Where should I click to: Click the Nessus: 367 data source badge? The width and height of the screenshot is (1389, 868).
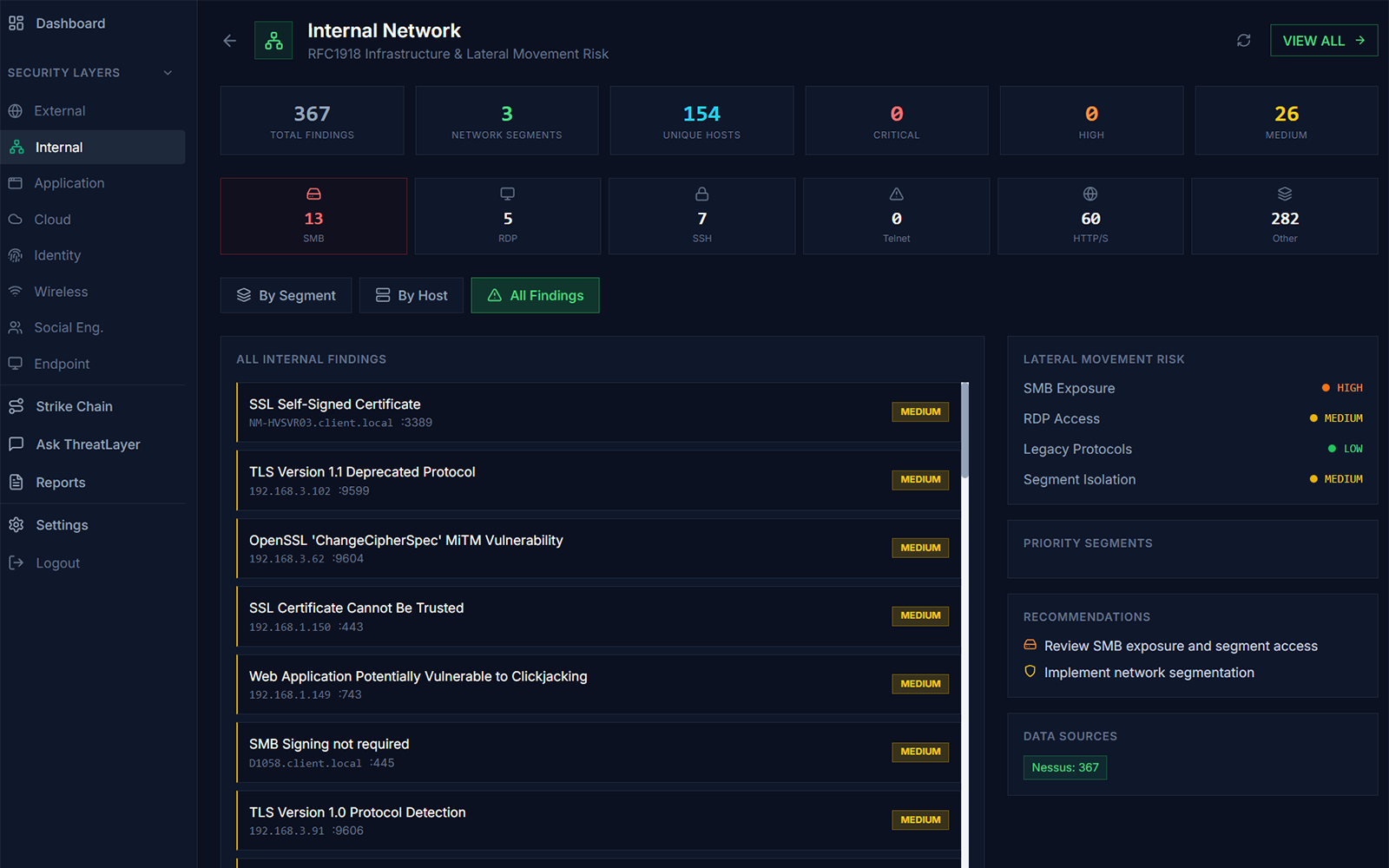click(1064, 767)
